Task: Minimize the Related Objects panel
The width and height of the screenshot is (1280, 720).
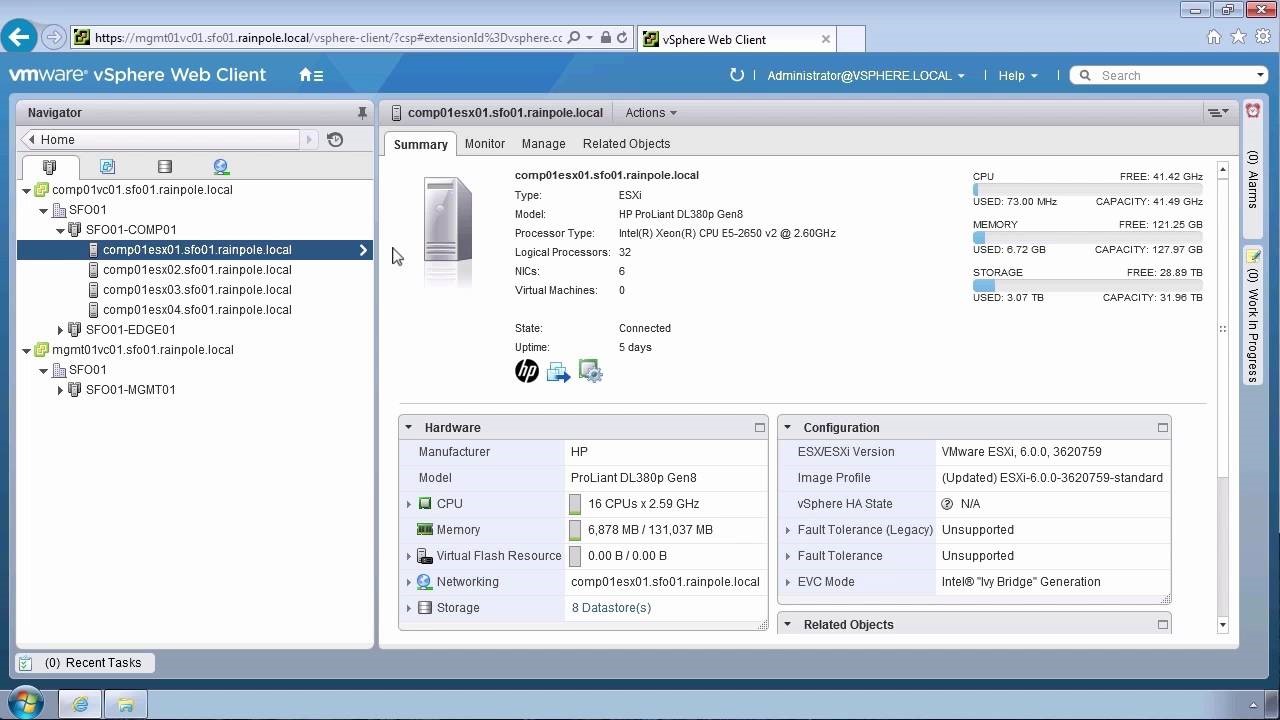Action: pos(1162,625)
